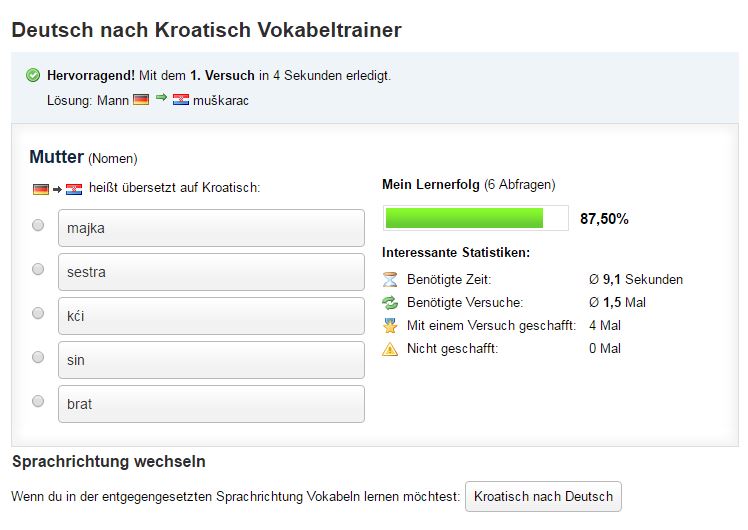Screen dimensions: 748x530
Task: Select the radio button for sestra
Action: click(x=38, y=269)
